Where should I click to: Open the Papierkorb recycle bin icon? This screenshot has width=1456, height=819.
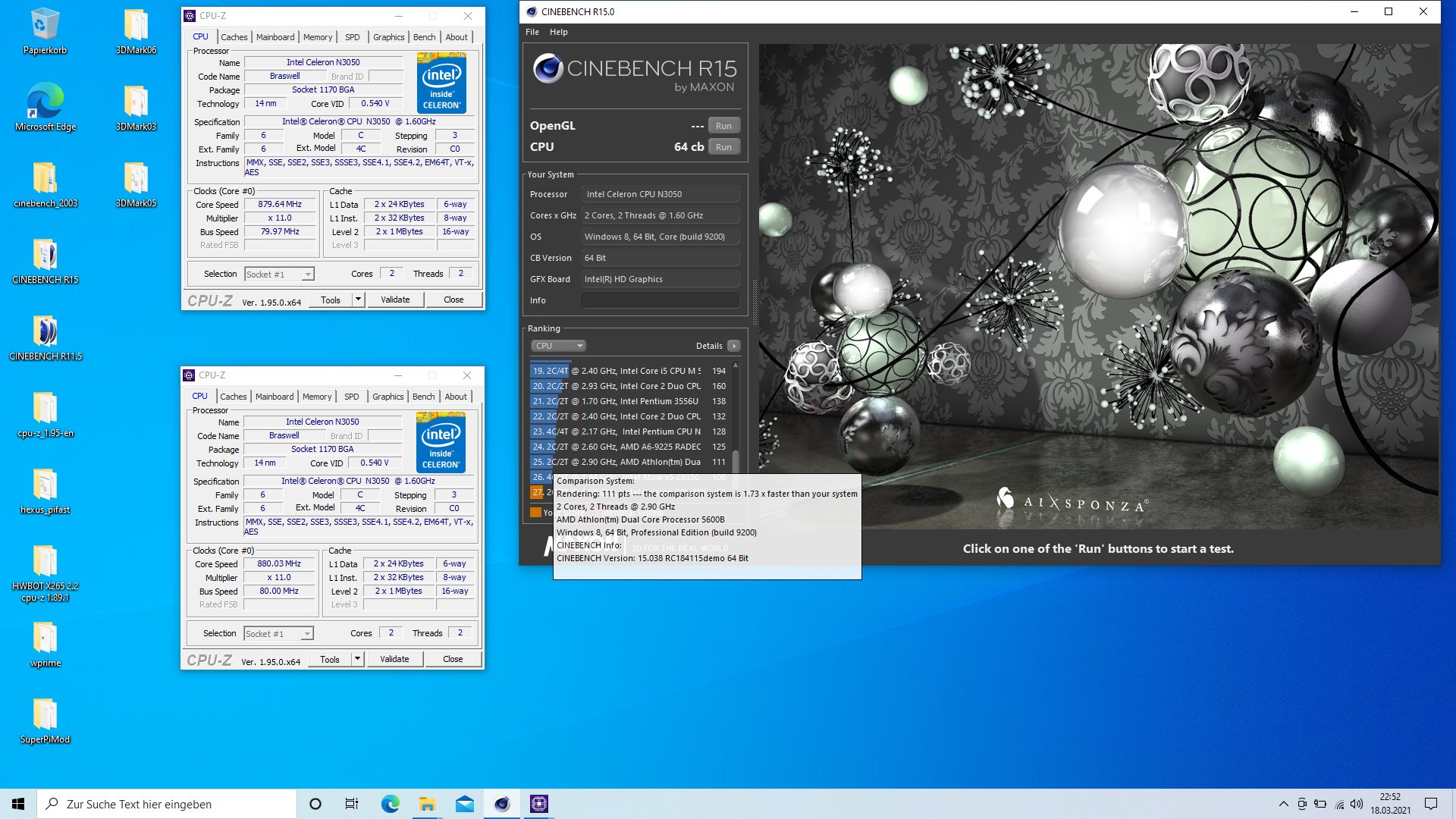point(45,31)
